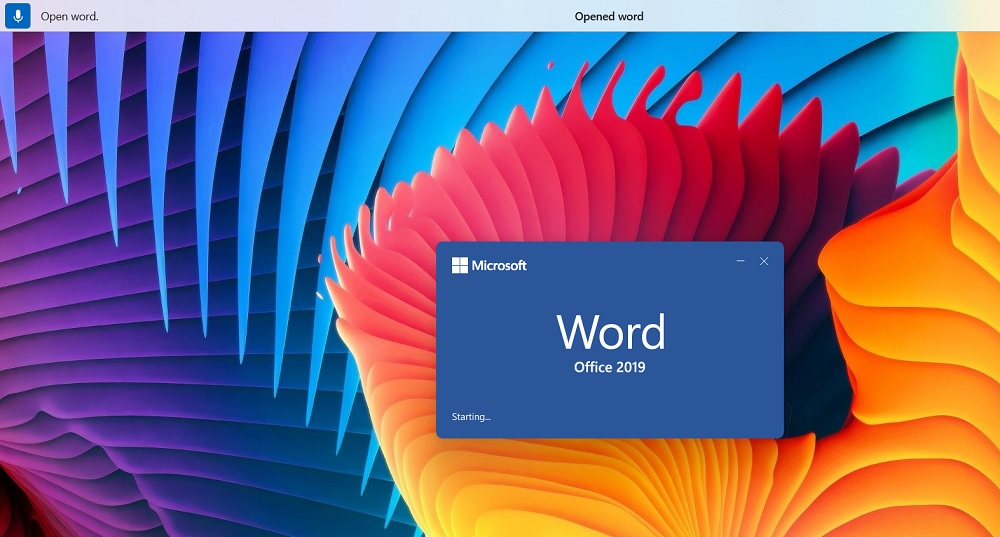1000x537 pixels.
Task: Click the 'Starting...' status text
Action: (x=471, y=416)
